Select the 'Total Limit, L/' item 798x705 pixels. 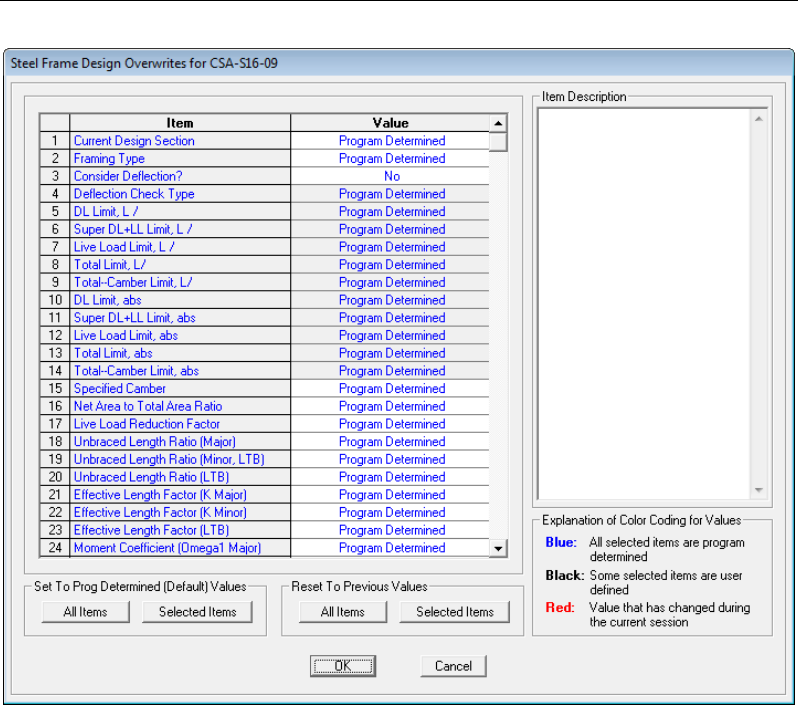180,265
